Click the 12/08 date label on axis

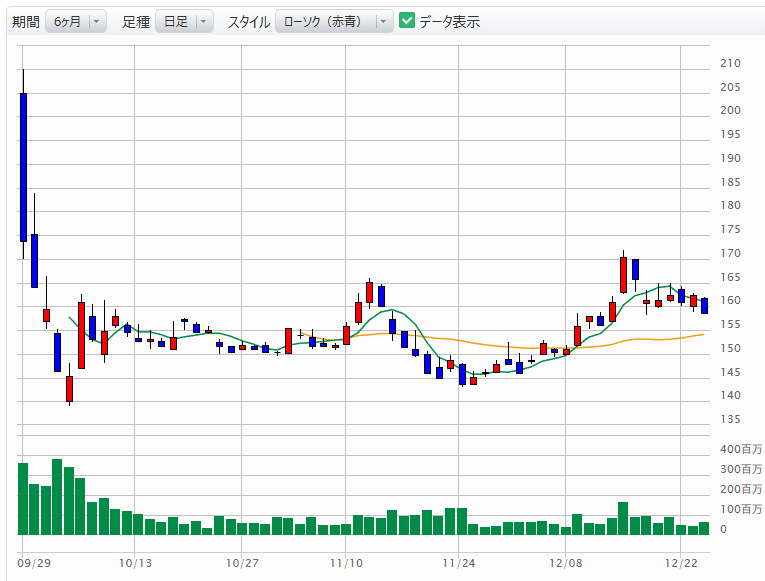pyautogui.click(x=566, y=563)
